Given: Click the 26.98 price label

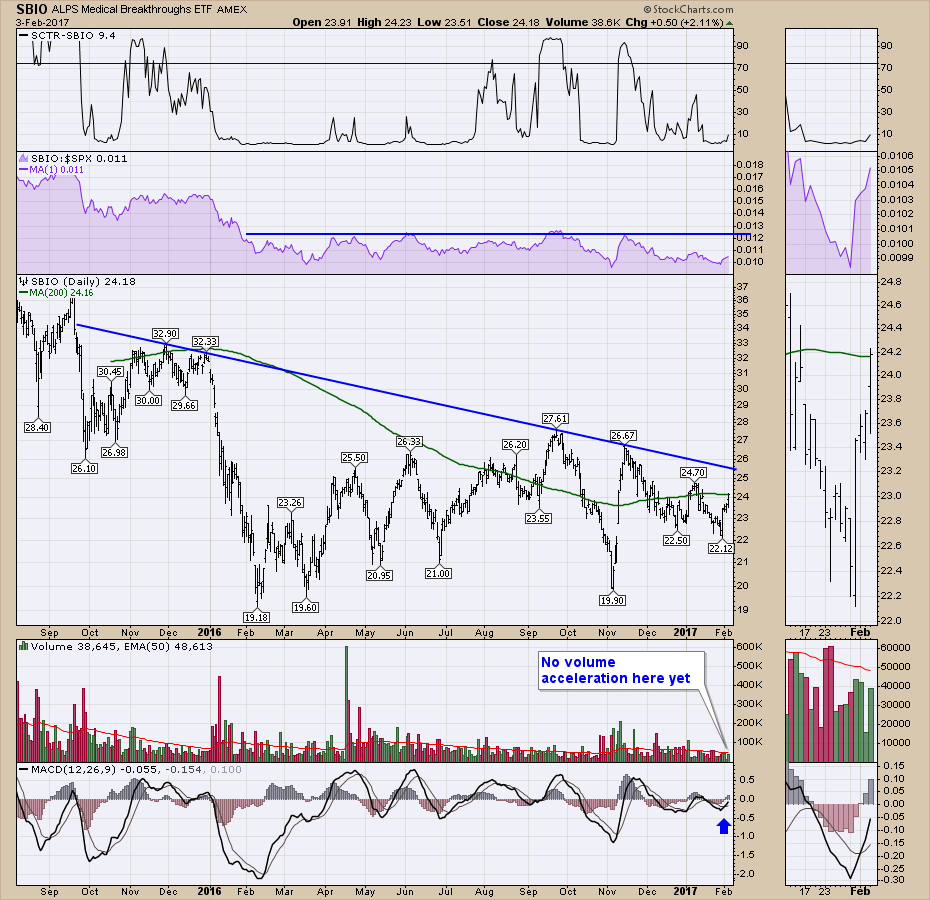Looking at the screenshot, I should point(114,453).
